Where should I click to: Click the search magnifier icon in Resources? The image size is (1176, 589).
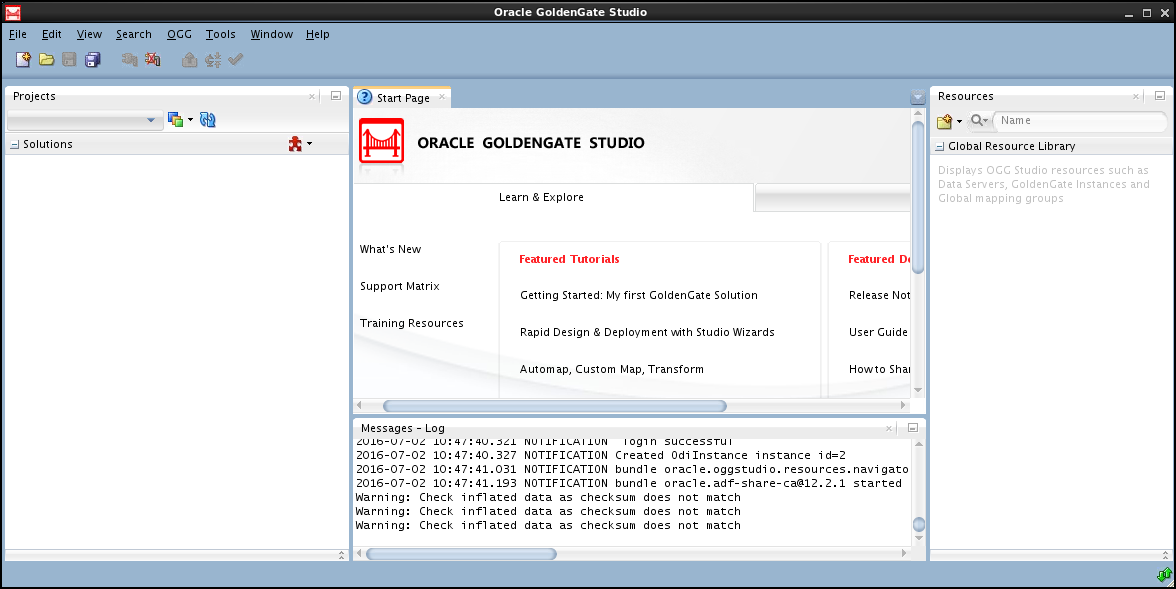coord(973,121)
